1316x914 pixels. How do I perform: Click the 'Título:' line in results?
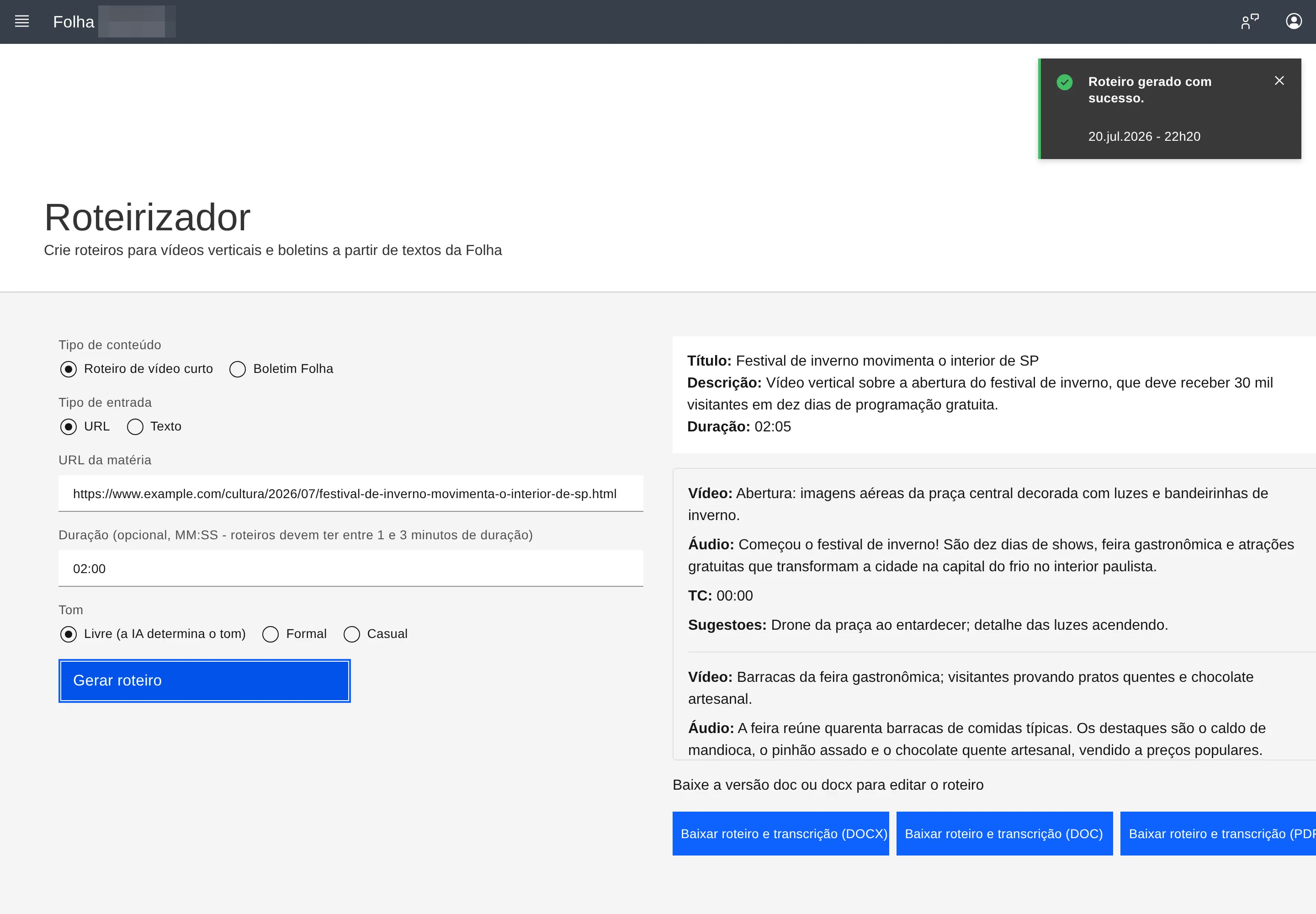(x=862, y=361)
